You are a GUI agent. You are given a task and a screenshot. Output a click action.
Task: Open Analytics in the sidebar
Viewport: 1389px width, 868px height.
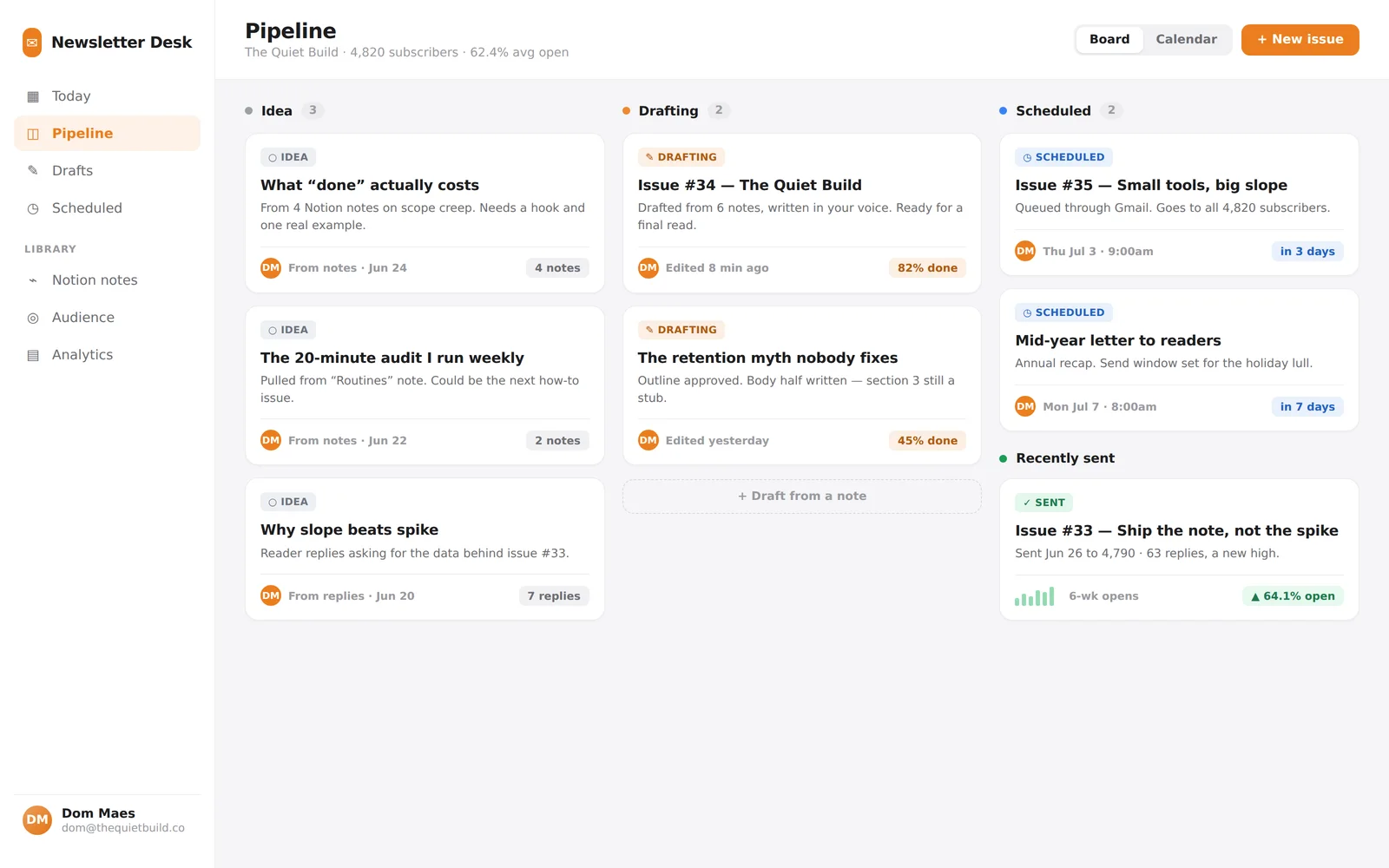pos(107,355)
